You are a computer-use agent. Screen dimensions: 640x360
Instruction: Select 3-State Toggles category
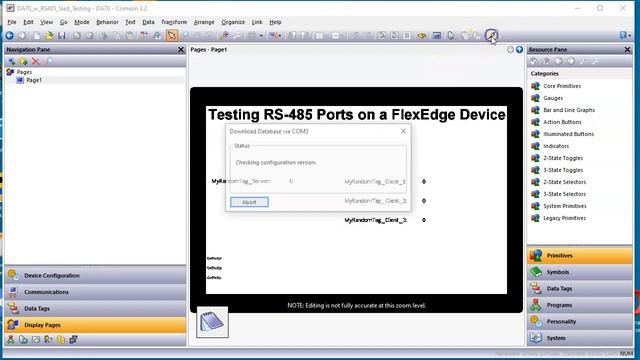563,170
